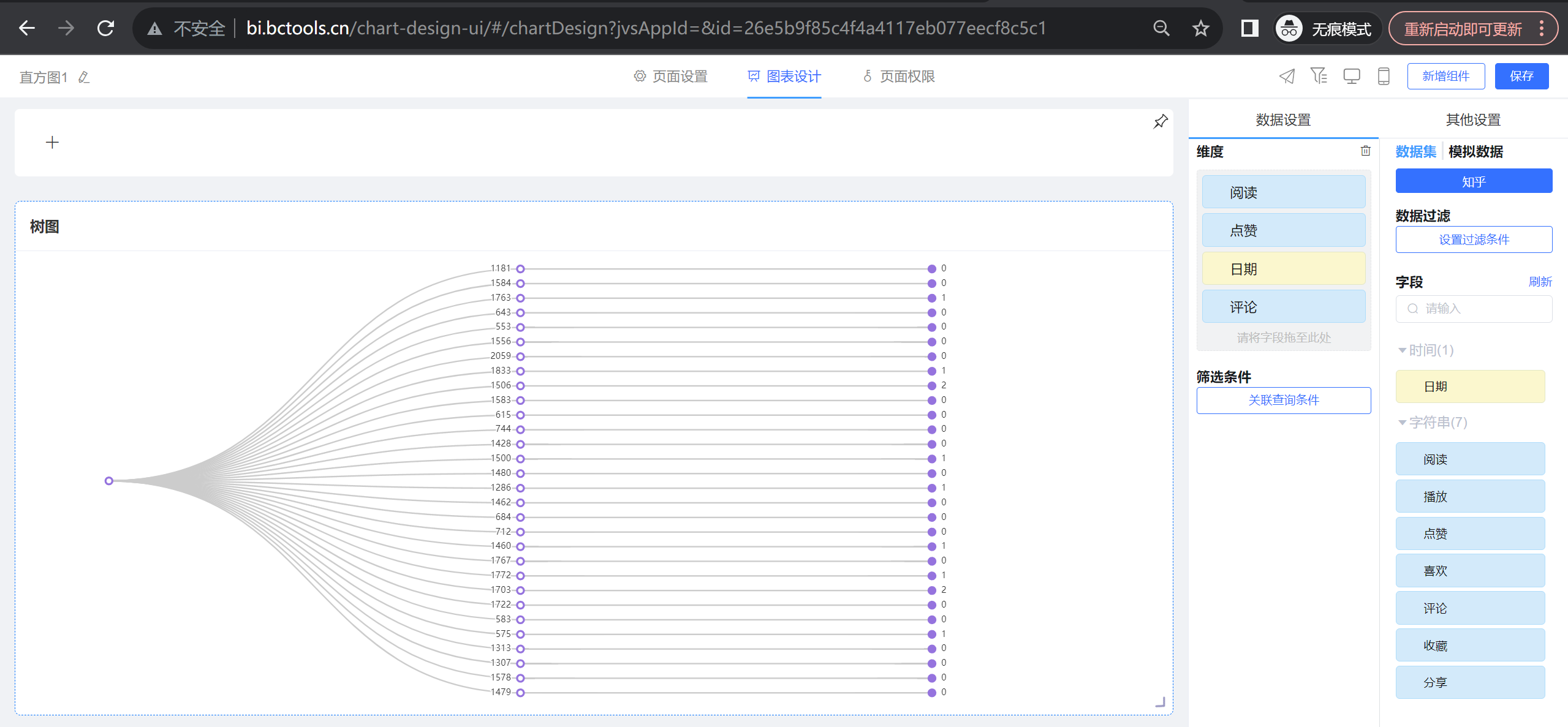Open the 知乎 dataset selector
1568x727 pixels.
click(x=1473, y=181)
